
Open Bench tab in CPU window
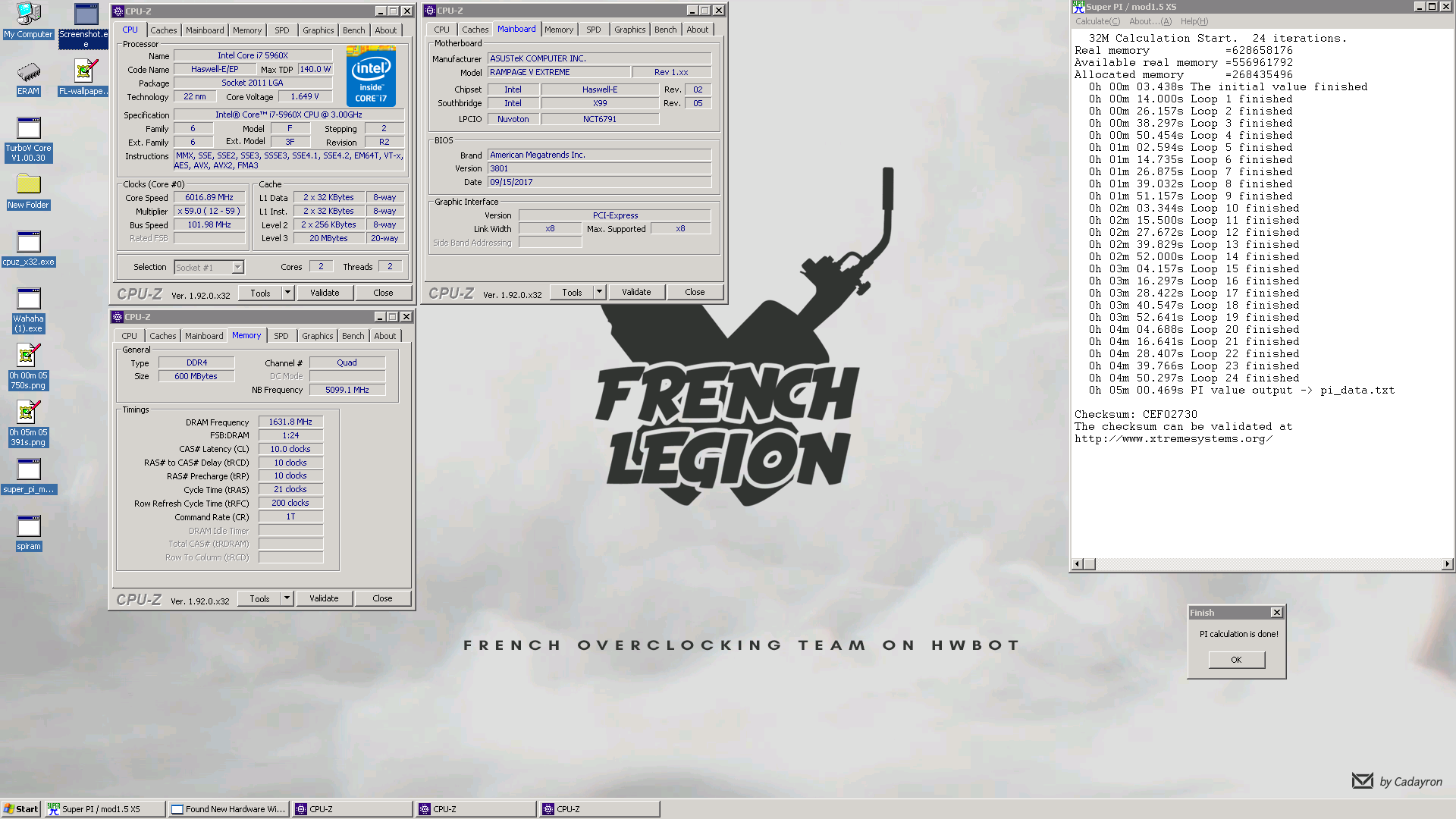pyautogui.click(x=353, y=30)
